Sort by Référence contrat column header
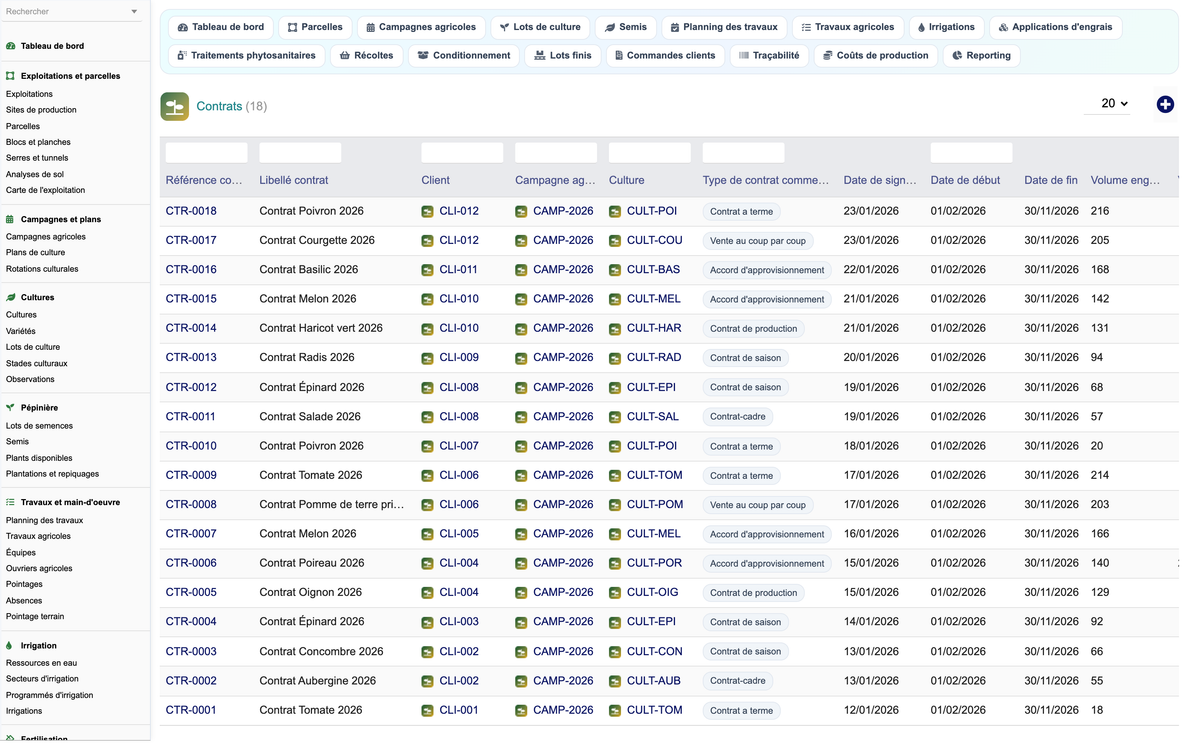This screenshot has width=1200, height=743. tap(204, 181)
